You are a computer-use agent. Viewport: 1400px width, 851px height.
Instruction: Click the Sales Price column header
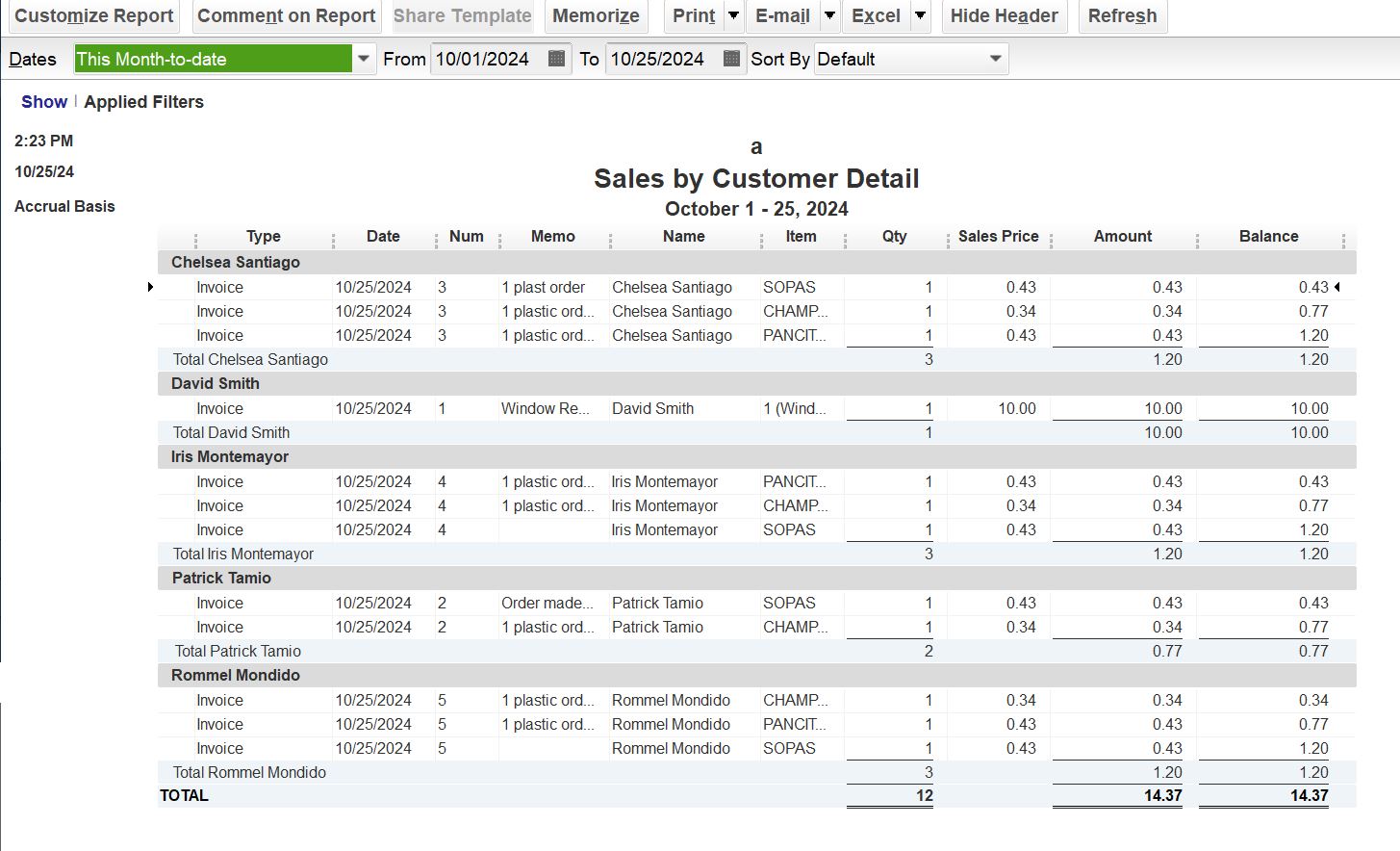tap(999, 237)
